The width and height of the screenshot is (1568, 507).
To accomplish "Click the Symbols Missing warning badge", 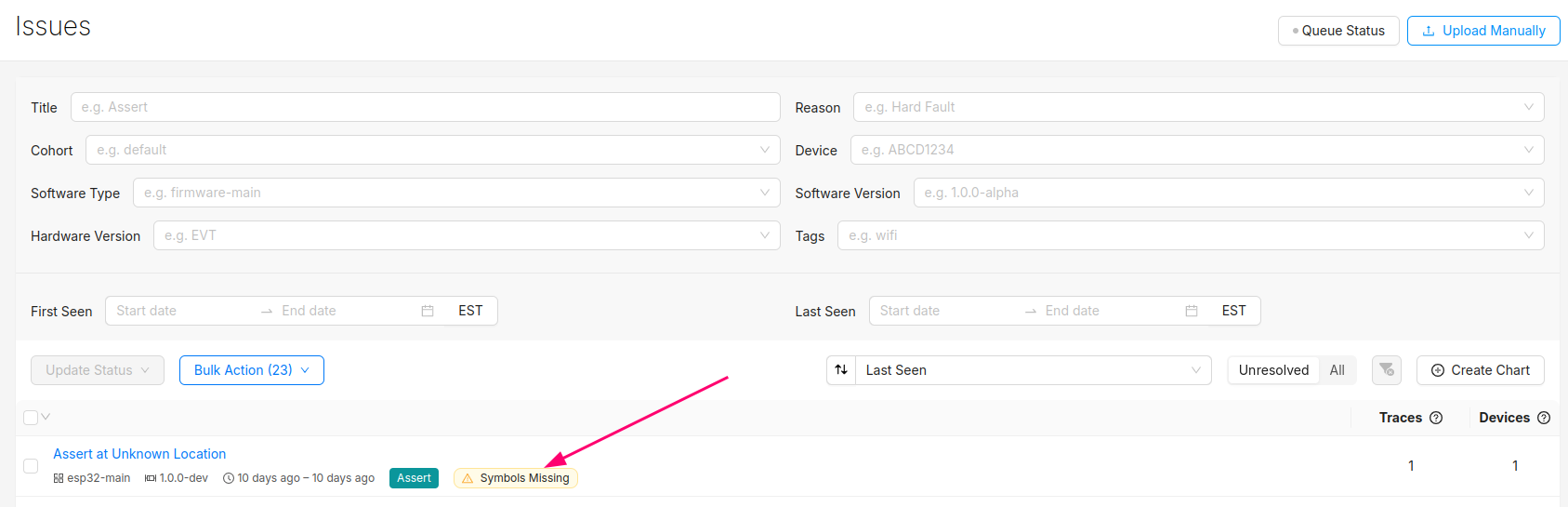I will 516,478.
